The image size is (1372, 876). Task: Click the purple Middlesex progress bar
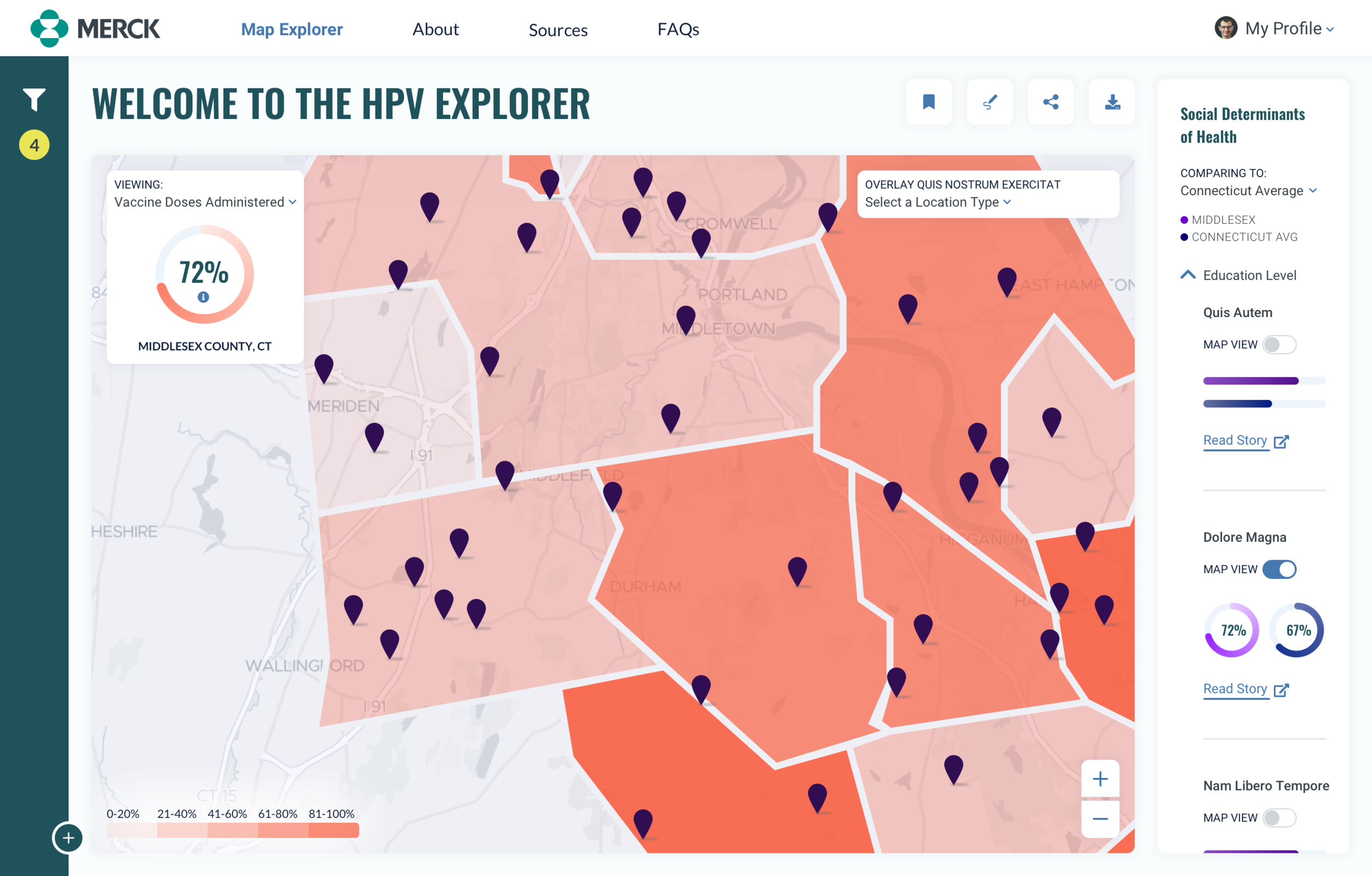[1264, 381]
